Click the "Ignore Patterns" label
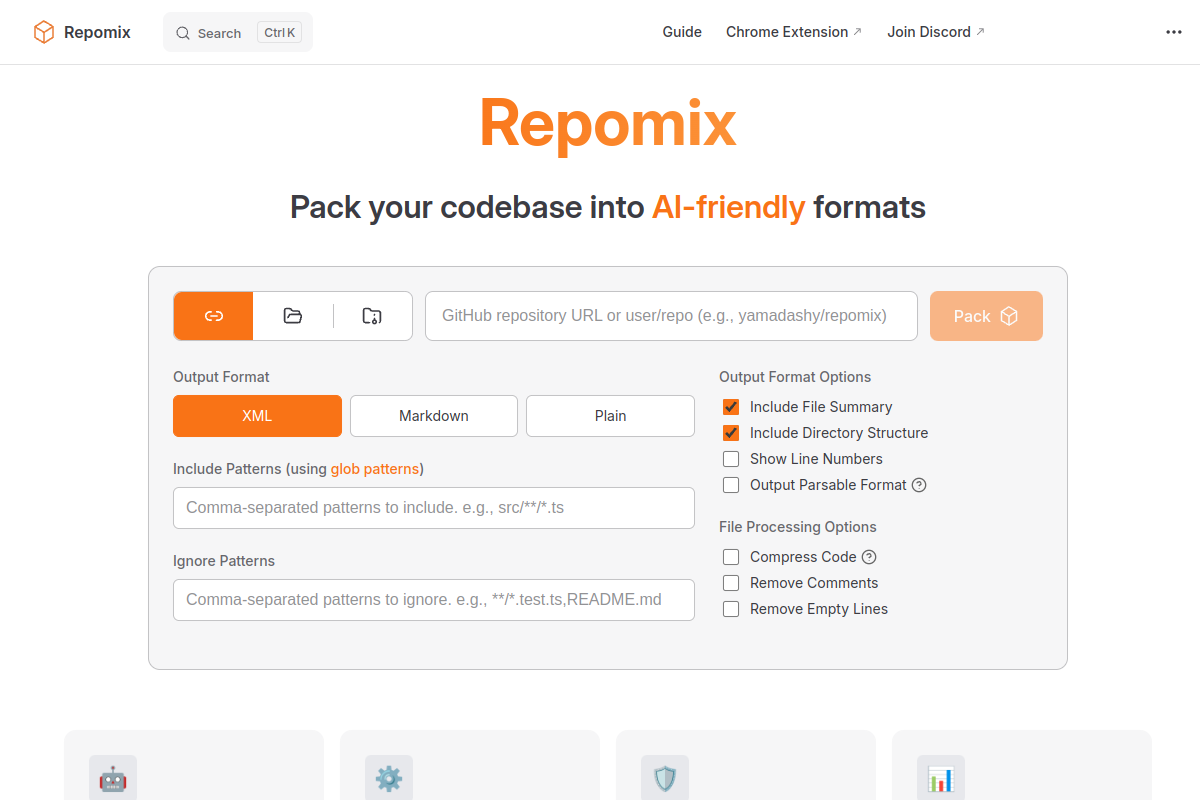The image size is (1200, 800). (224, 561)
